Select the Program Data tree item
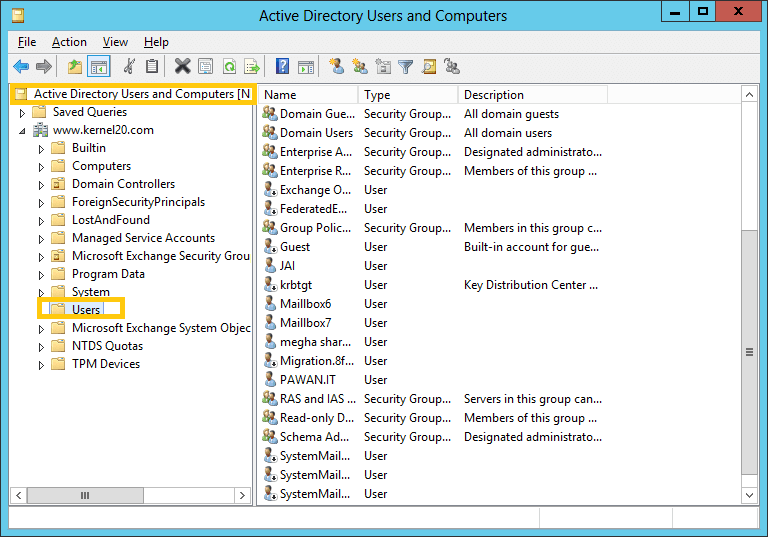Image resolution: width=768 pixels, height=537 pixels. [x=108, y=273]
